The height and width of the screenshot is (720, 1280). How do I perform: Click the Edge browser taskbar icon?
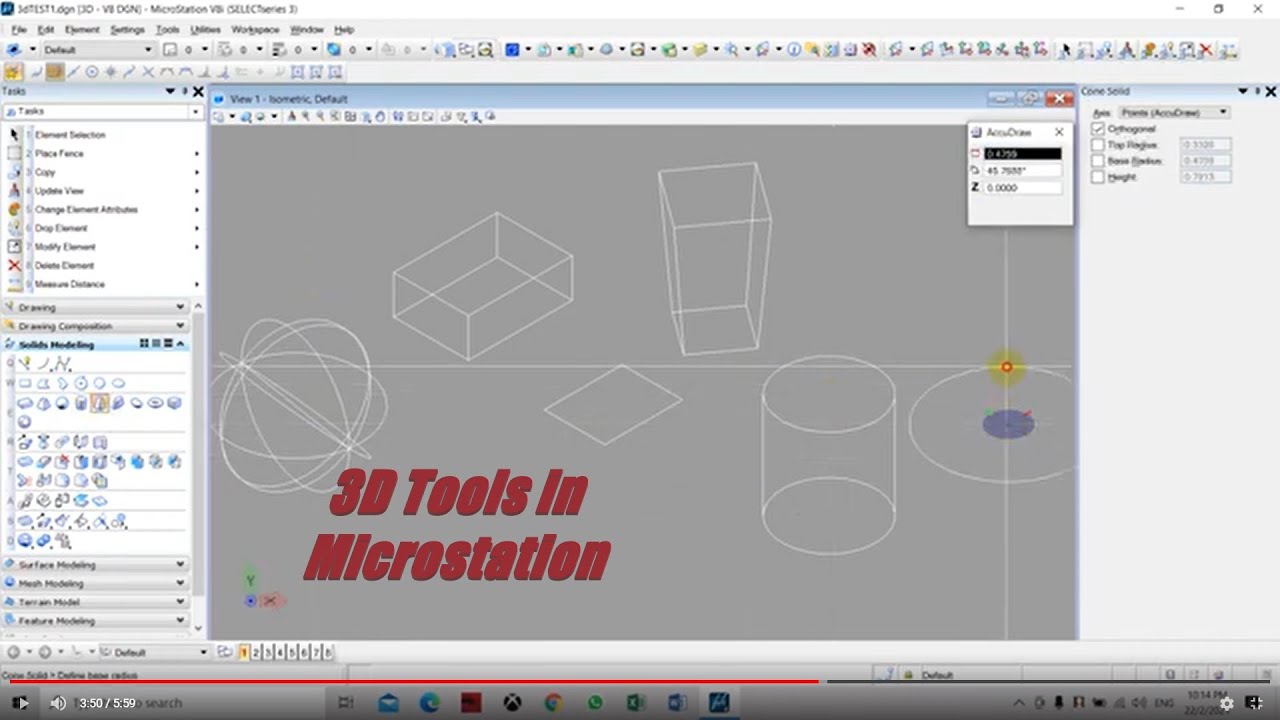click(429, 703)
